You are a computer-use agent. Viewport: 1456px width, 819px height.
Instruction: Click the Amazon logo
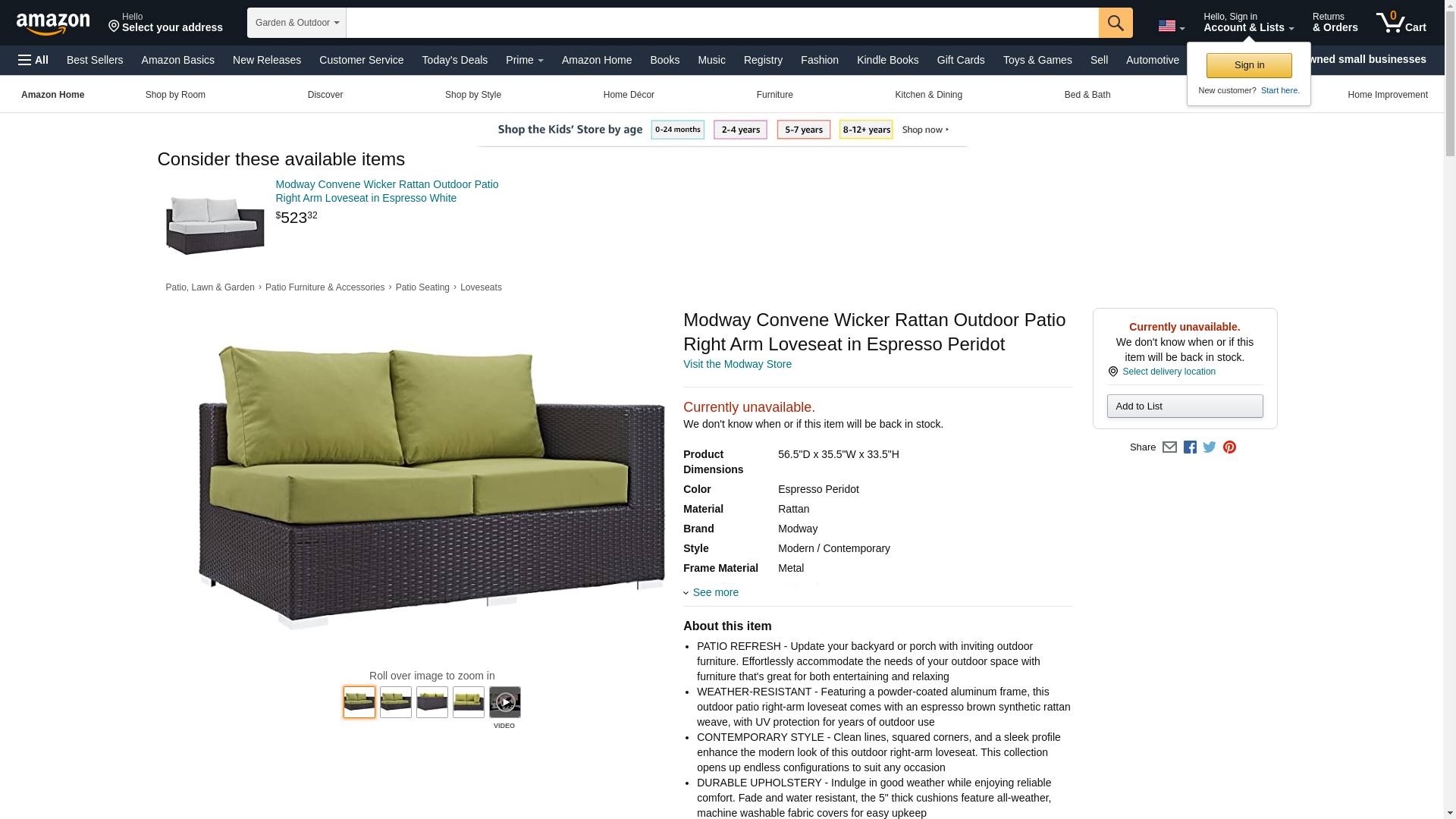coord(53,24)
